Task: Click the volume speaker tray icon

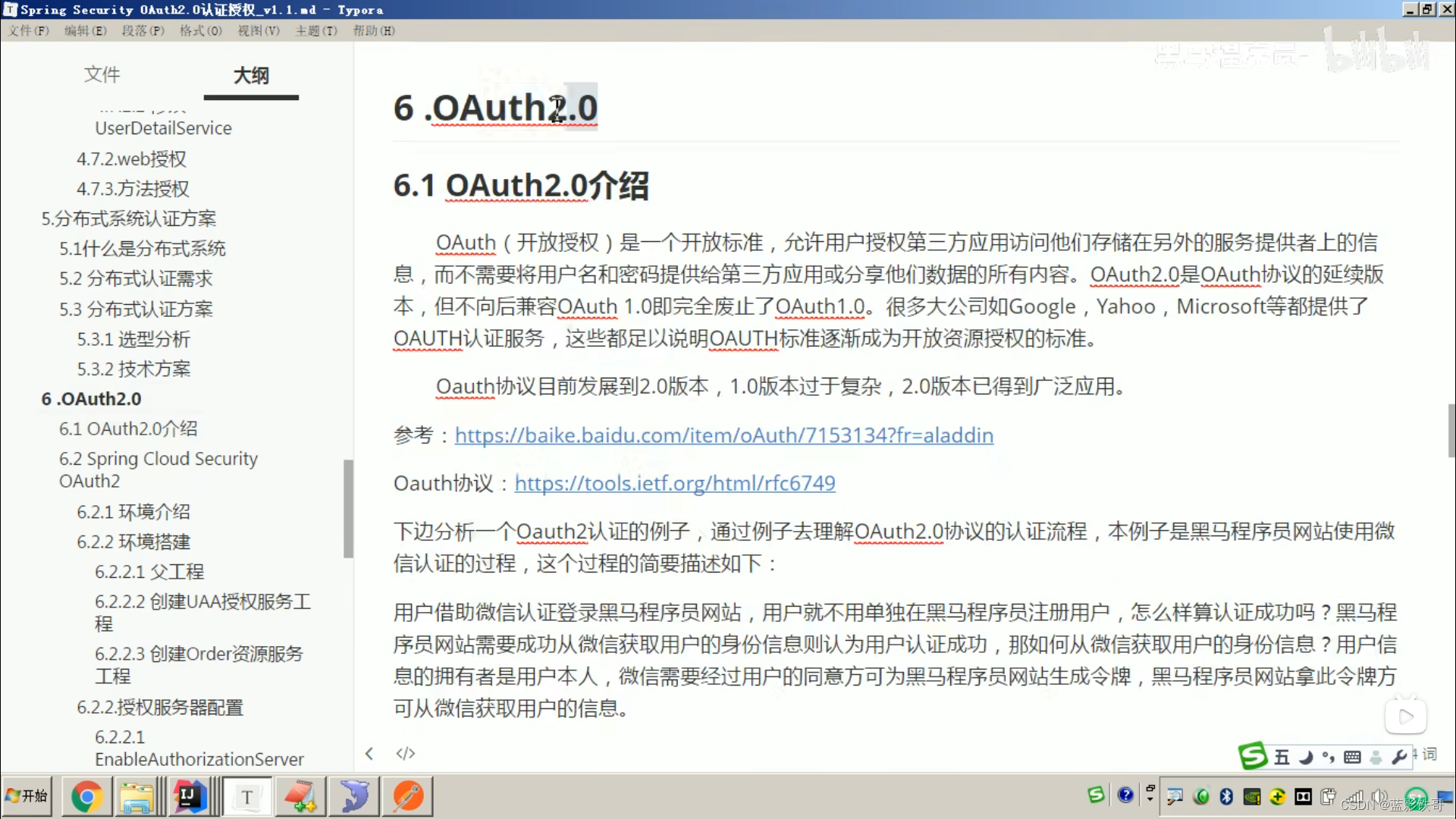Action: tap(1379, 796)
